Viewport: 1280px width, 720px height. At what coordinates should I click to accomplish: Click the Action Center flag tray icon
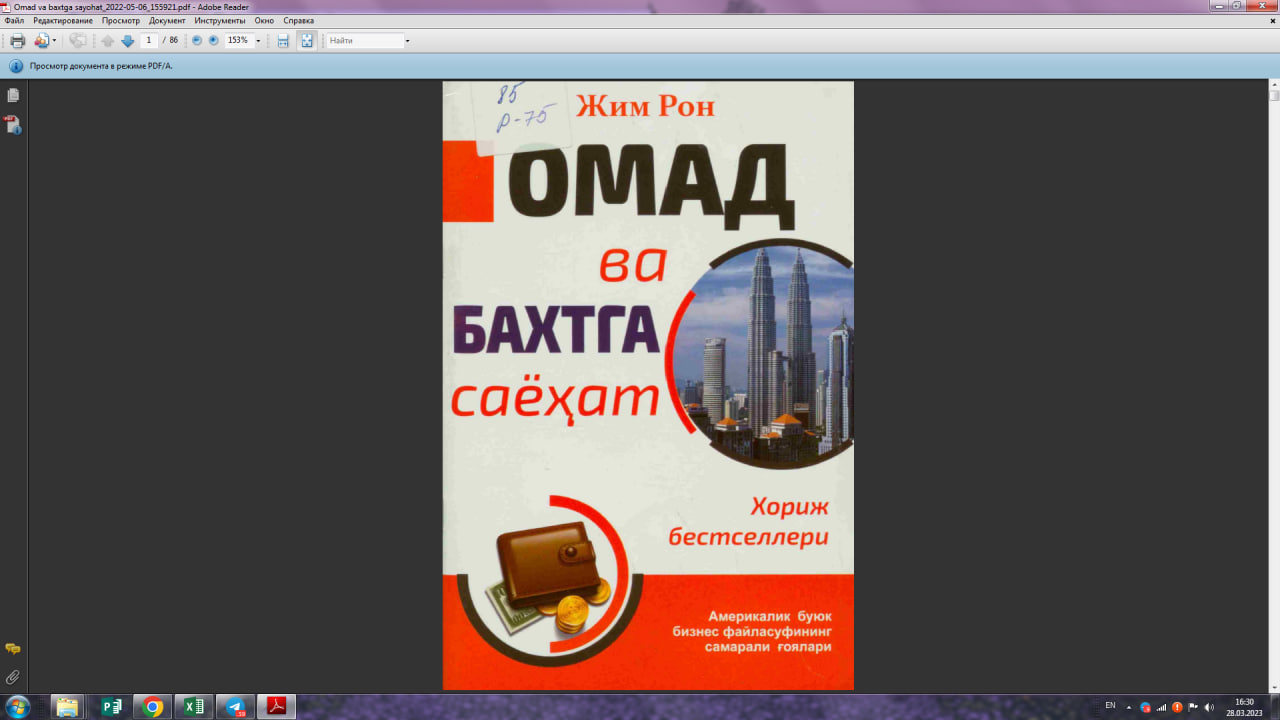(1193, 707)
